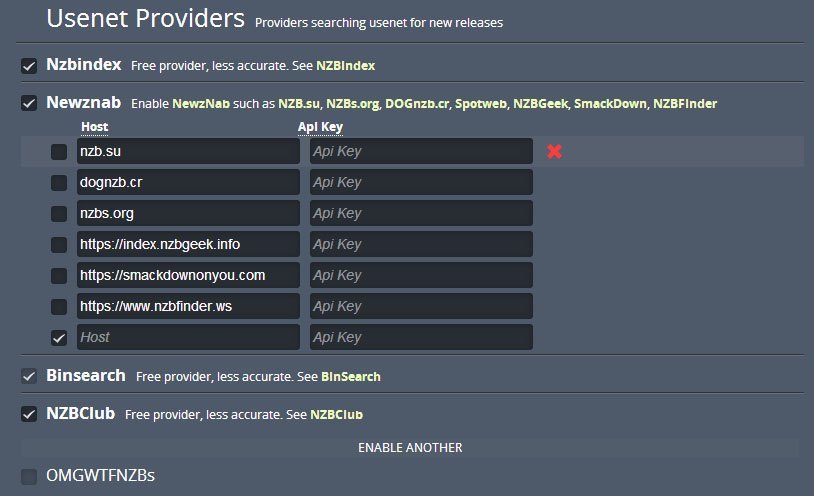Focus the Api Key field in empty row
This screenshot has height=496, width=814.
point(421,337)
